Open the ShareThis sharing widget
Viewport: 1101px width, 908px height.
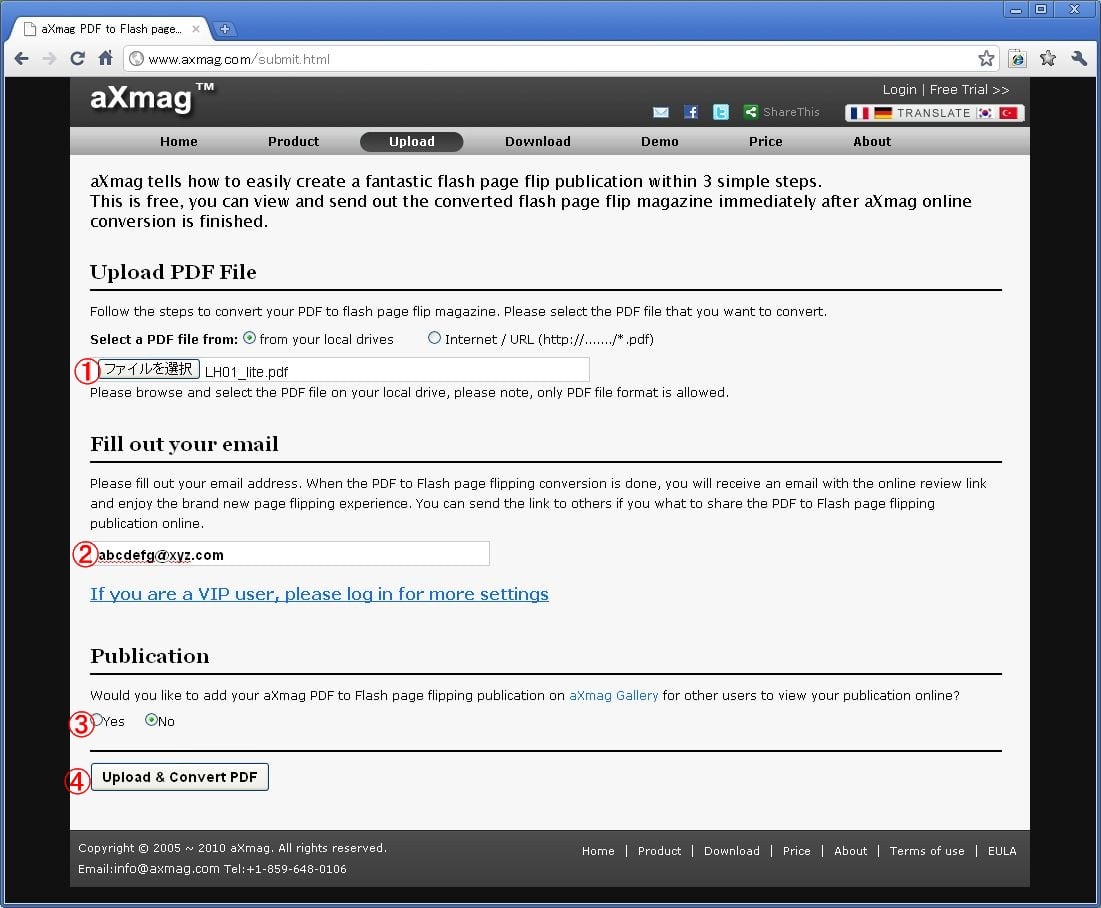[782, 113]
